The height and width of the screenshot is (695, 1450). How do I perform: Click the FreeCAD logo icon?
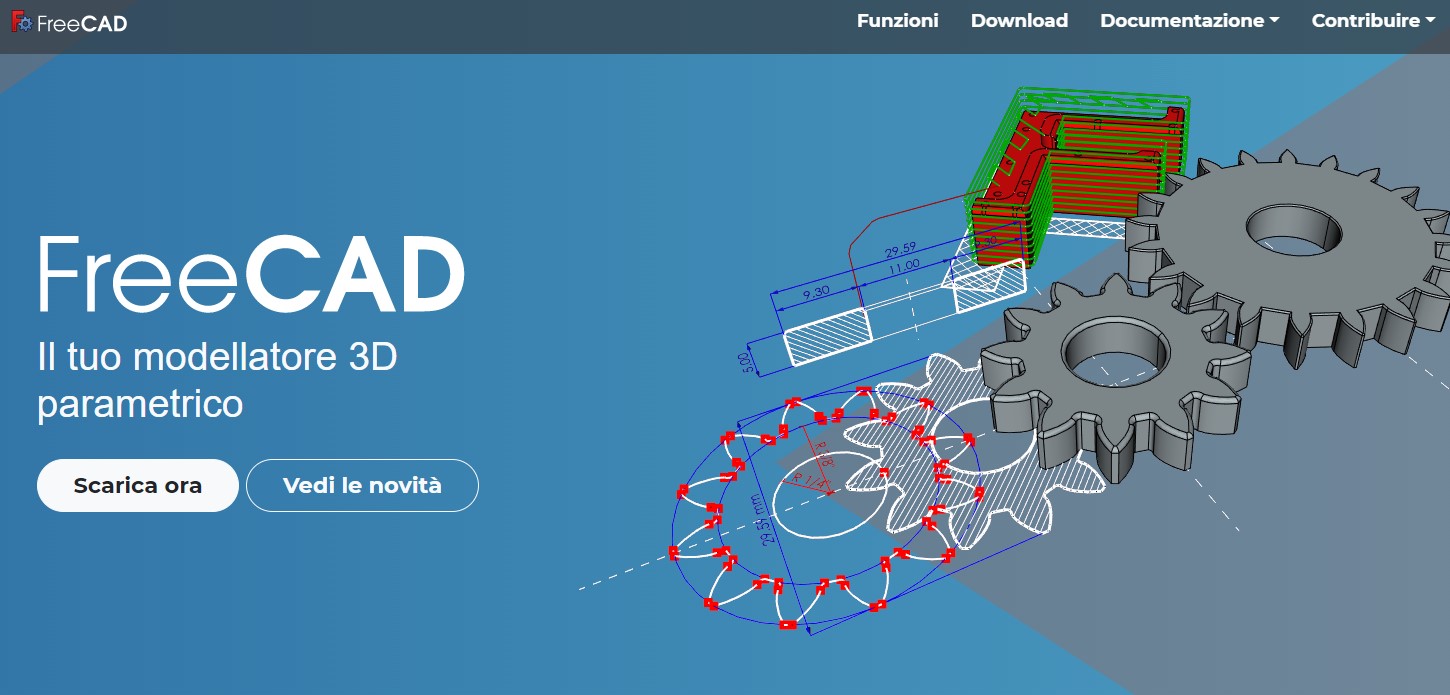click(x=18, y=20)
